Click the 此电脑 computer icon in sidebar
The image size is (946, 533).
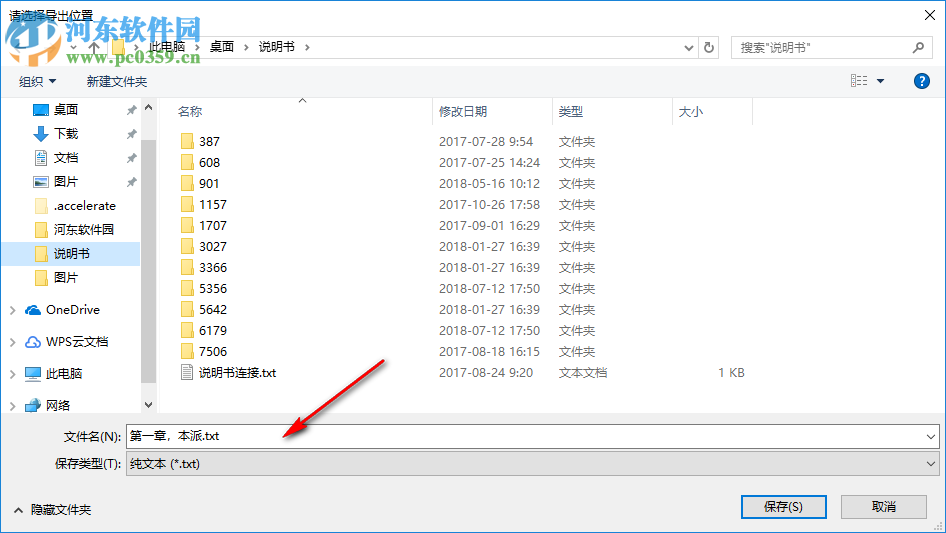[x=33, y=374]
